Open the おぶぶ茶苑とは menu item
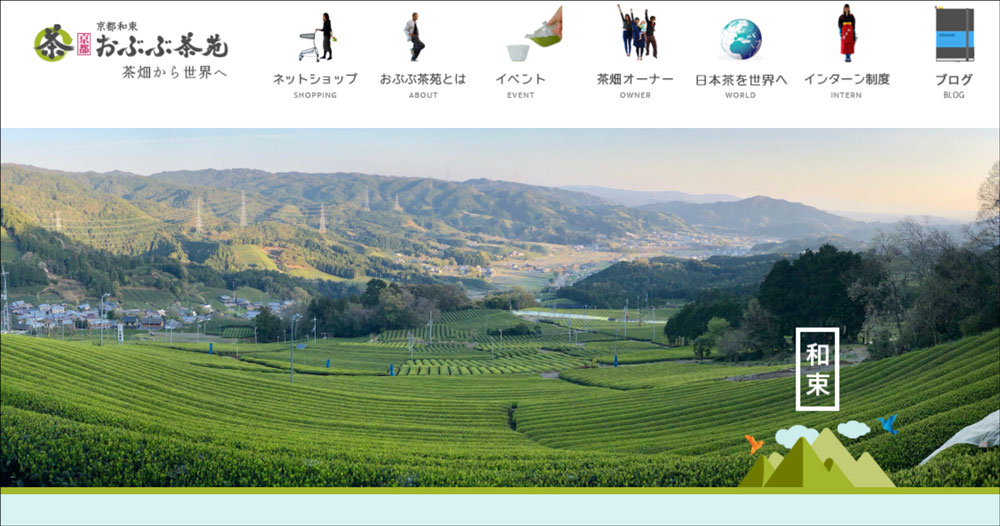 pyautogui.click(x=422, y=79)
